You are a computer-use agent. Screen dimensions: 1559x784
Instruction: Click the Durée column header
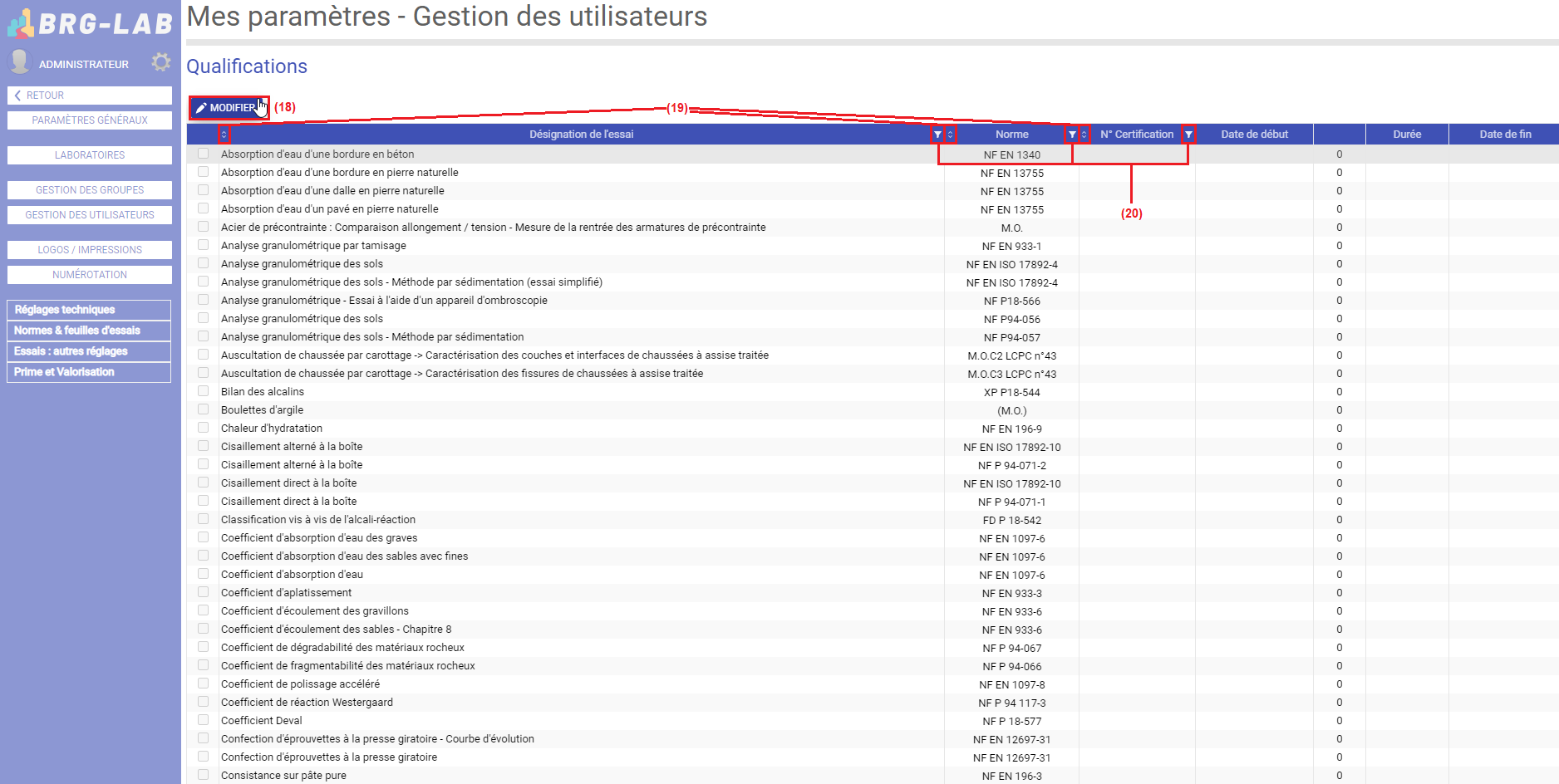[x=1407, y=135]
